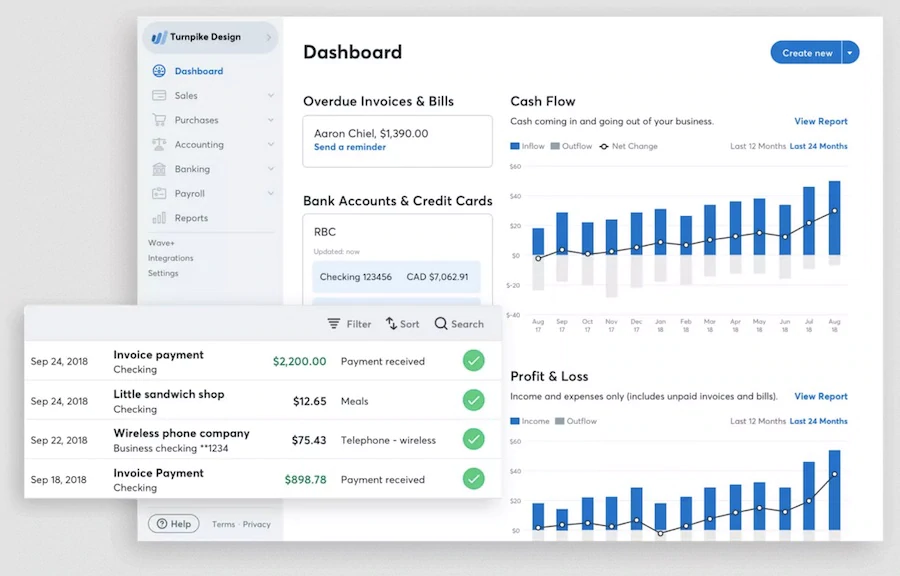Click the Payroll ID card icon

coord(159,193)
